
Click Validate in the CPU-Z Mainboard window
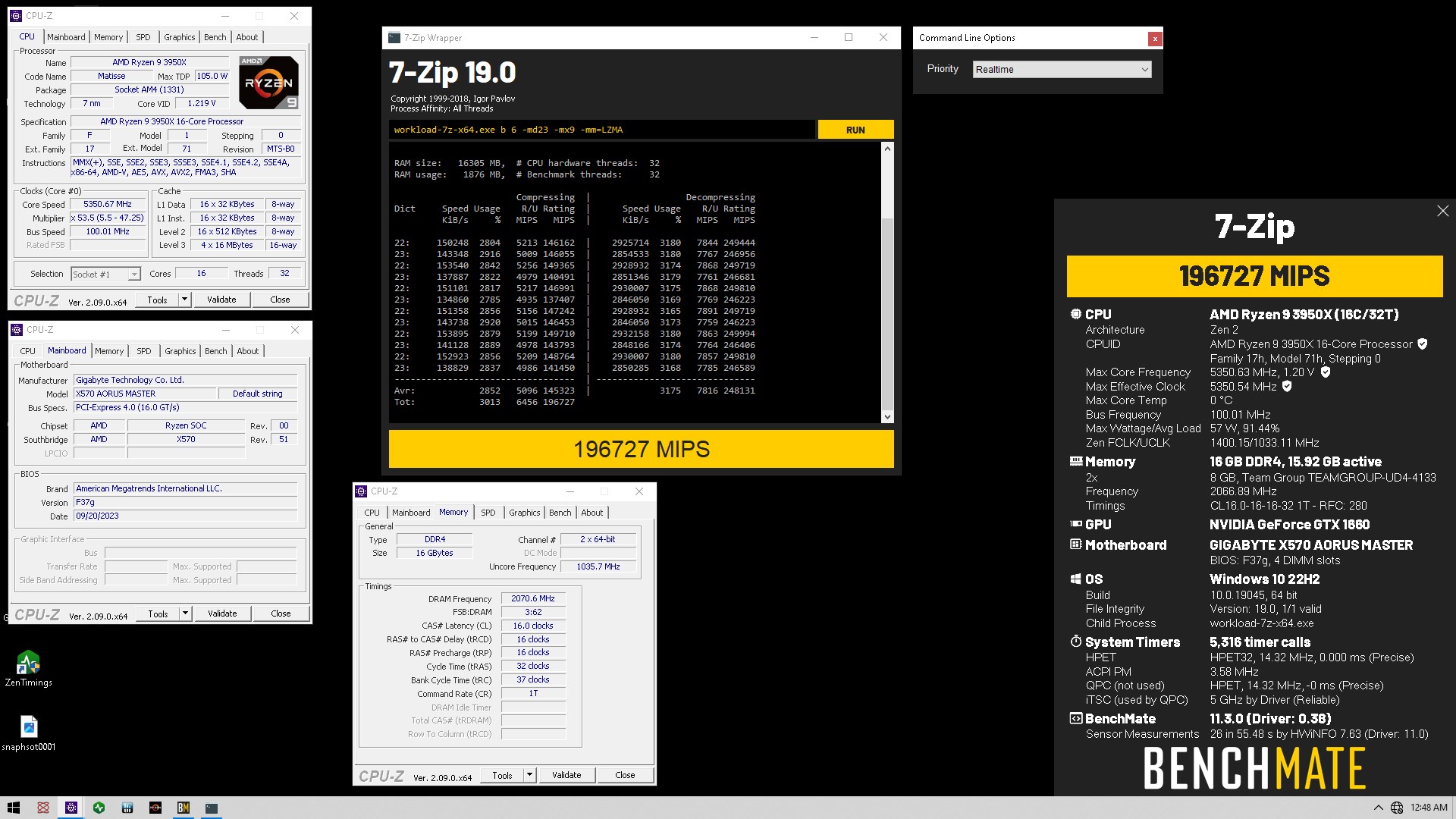[222, 613]
